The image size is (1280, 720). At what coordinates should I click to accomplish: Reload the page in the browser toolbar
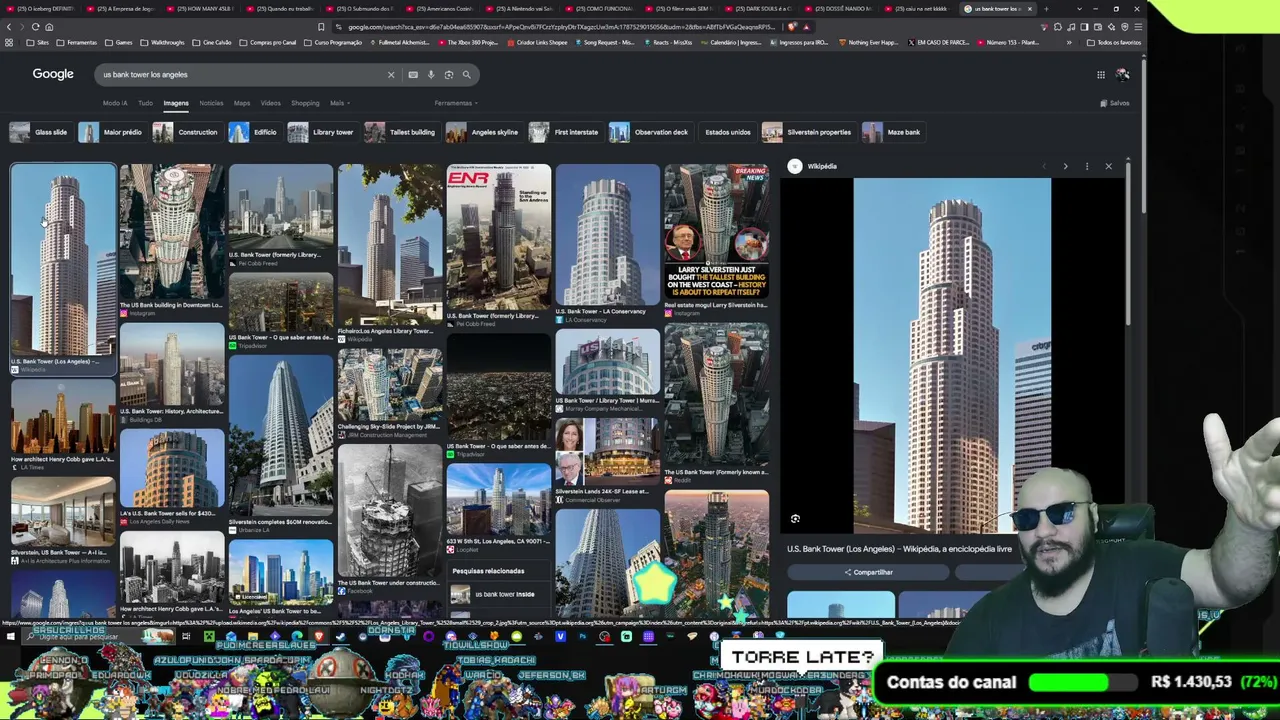[x=35, y=27]
